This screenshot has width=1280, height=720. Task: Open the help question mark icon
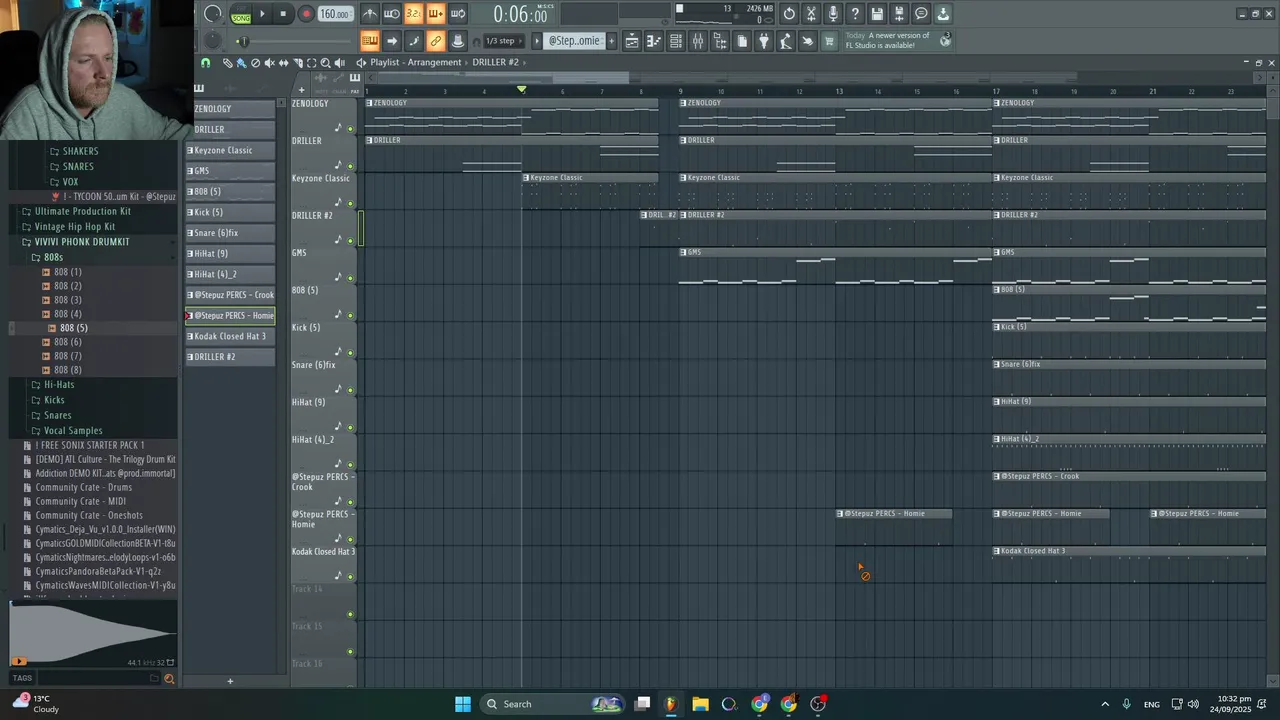coord(855,14)
